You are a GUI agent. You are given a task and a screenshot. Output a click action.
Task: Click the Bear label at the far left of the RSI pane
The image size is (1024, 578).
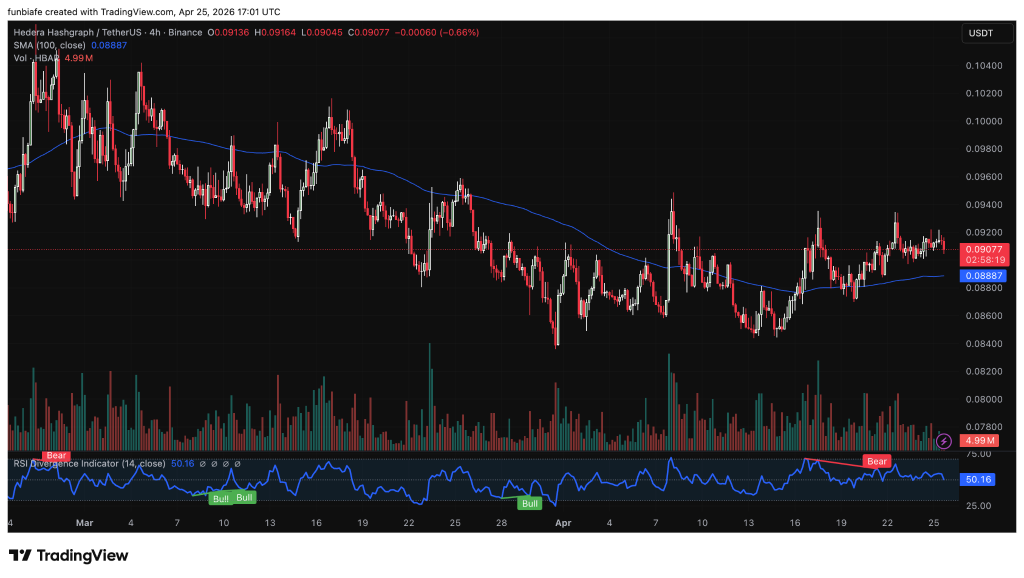[56, 455]
